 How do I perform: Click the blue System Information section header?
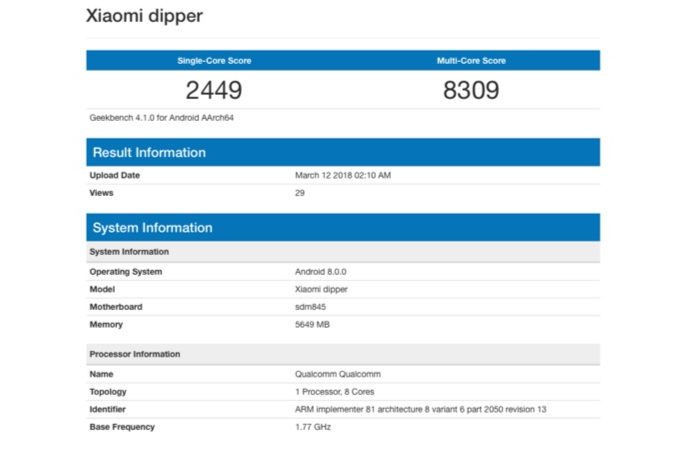point(152,228)
